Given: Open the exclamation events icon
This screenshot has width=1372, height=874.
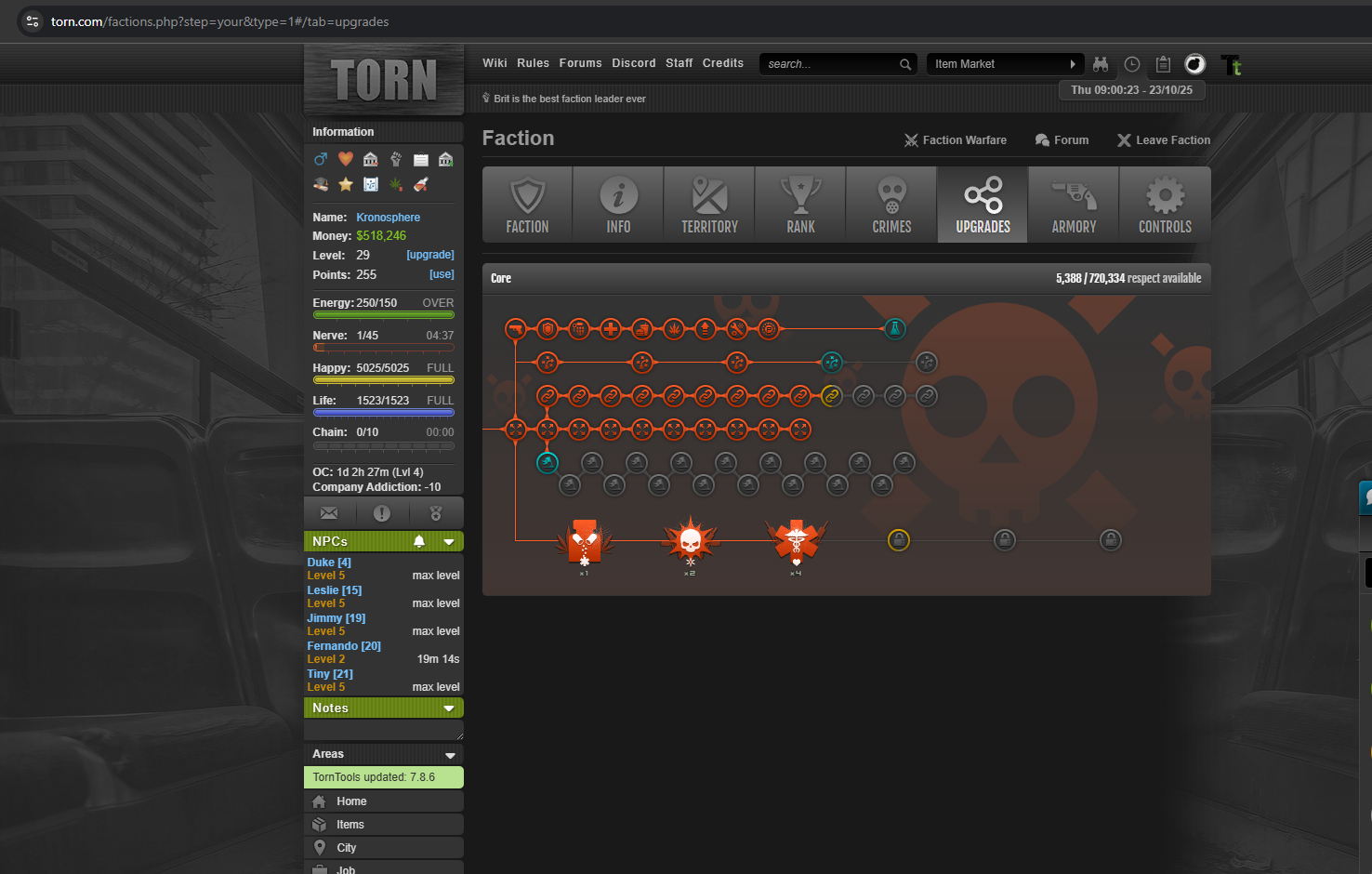Looking at the screenshot, I should 382,513.
